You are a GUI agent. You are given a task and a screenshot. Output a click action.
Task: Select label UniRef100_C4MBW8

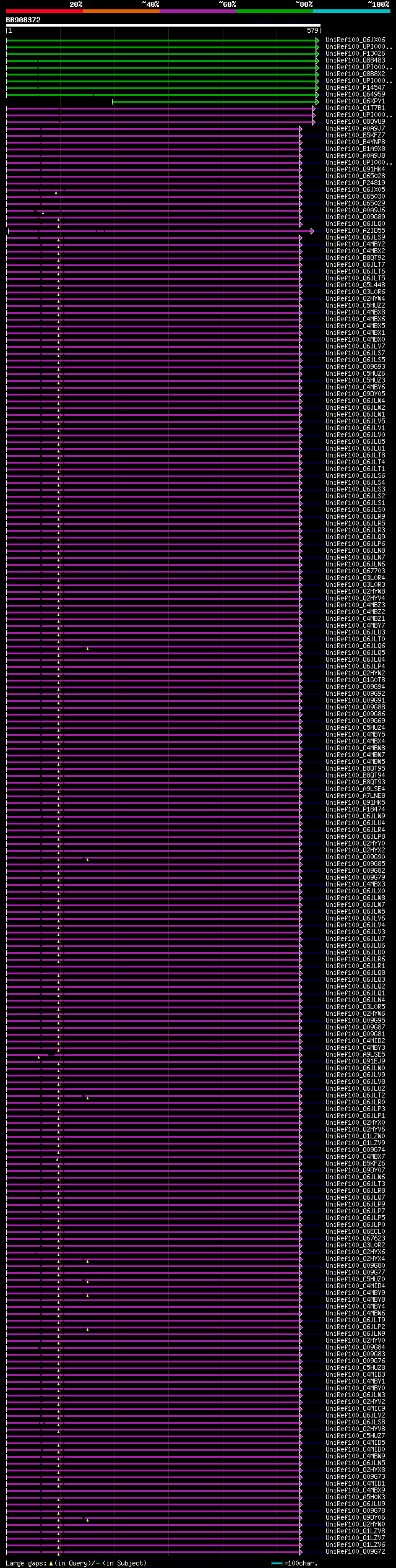(355, 748)
